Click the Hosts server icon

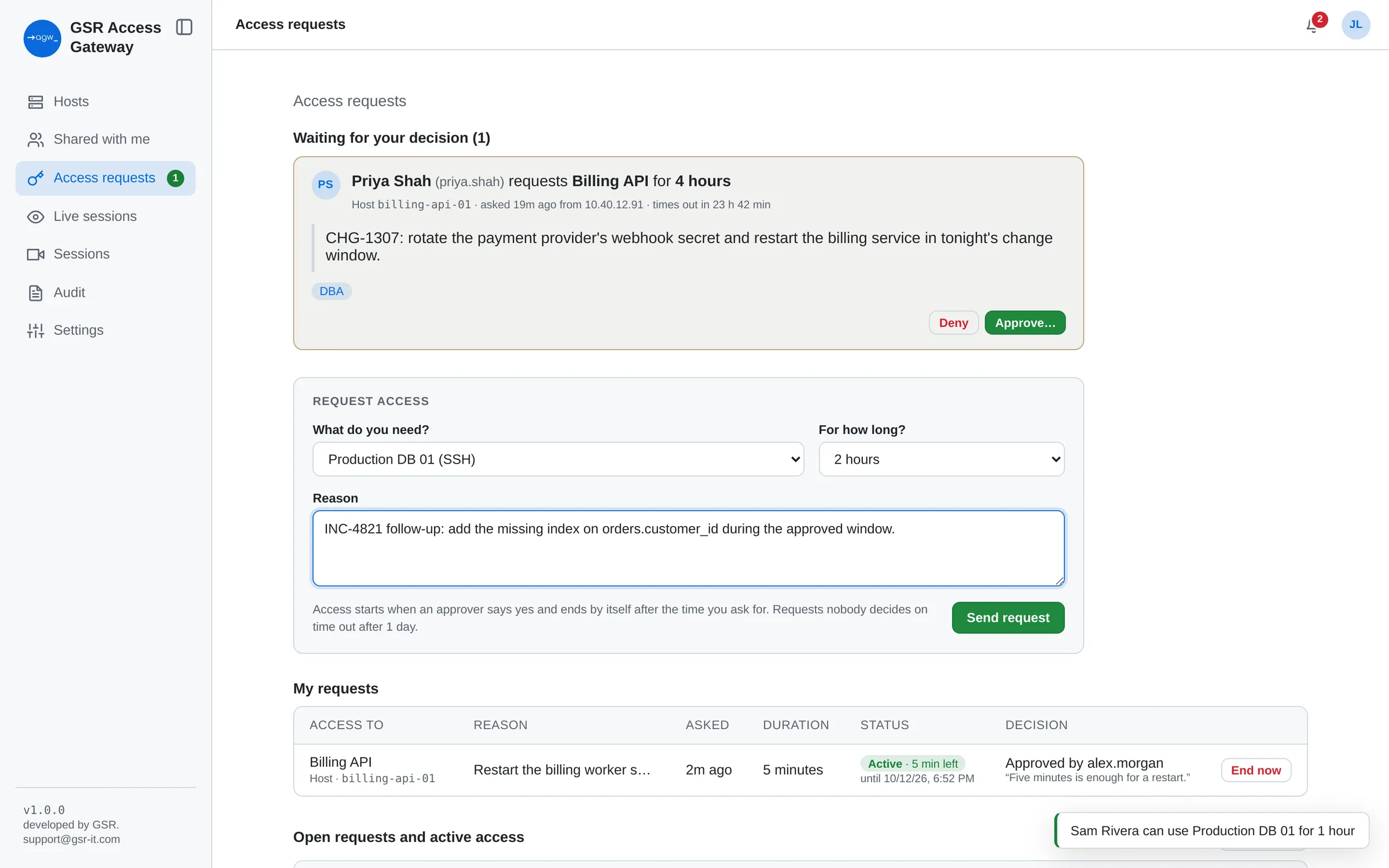36,102
